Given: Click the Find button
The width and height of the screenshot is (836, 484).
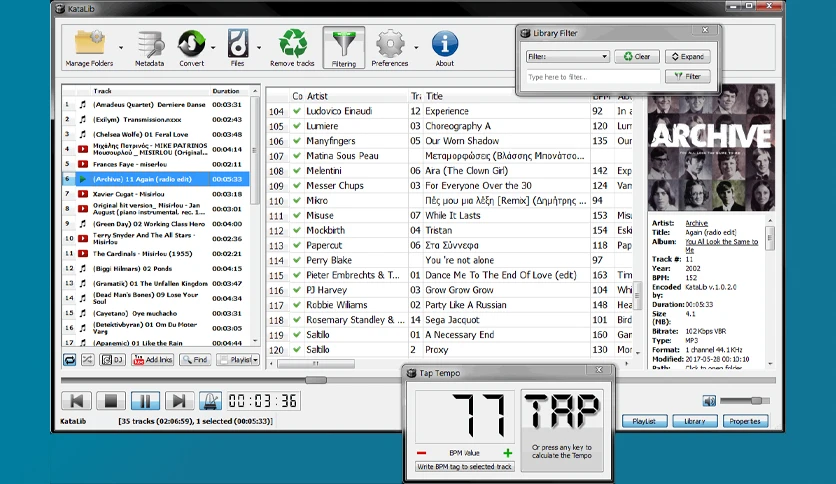Looking at the screenshot, I should tap(195, 360).
